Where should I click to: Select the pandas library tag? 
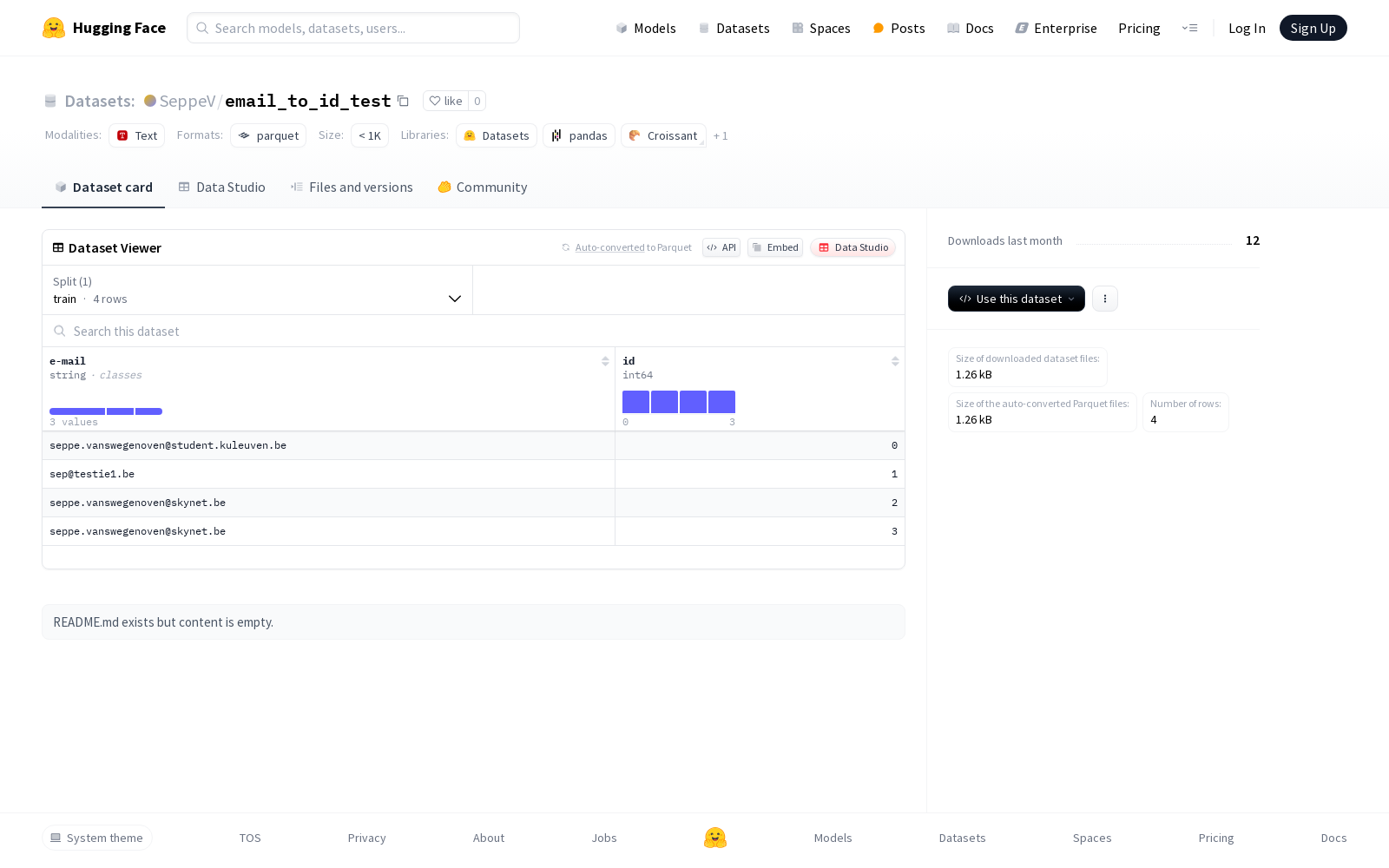point(579,135)
